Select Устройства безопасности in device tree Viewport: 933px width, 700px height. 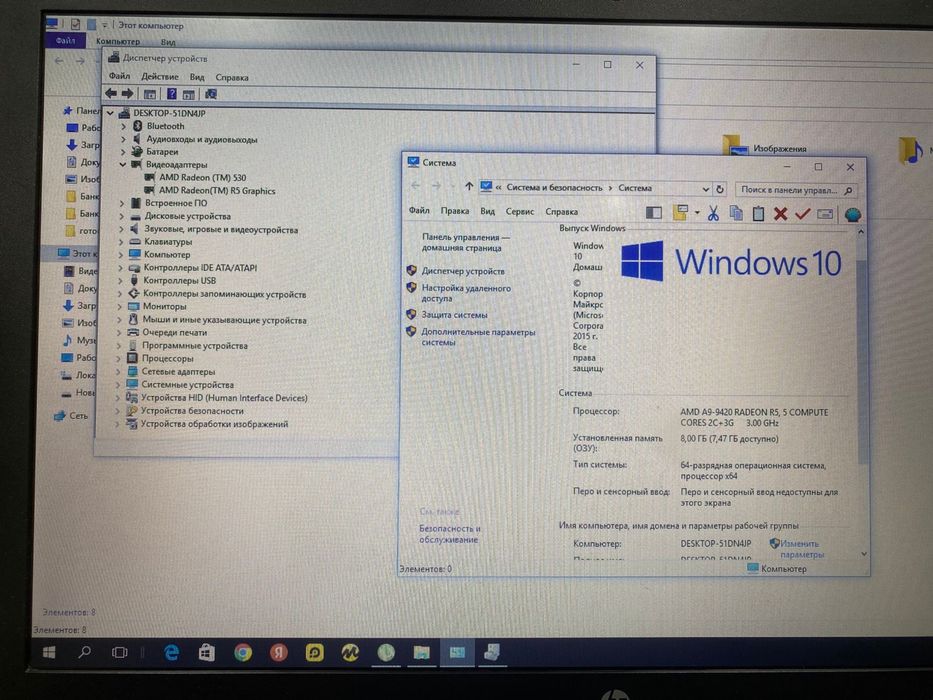[x=192, y=411]
